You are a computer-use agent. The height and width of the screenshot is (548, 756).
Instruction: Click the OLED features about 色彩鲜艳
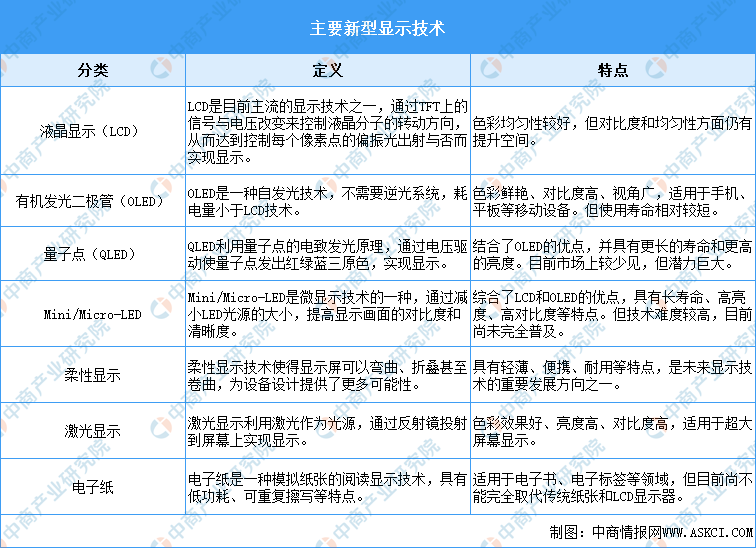click(612, 201)
